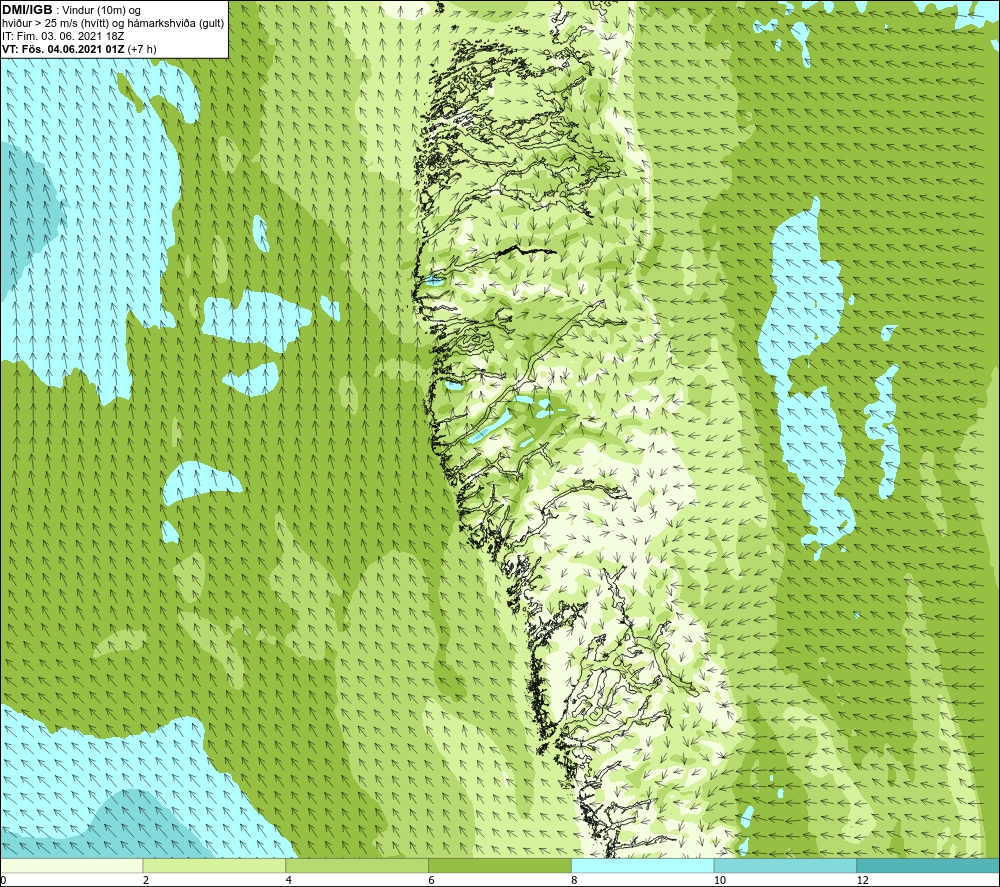The image size is (1000, 887).
Task: Click the 8–10 m/s light cyan swatch
Action: click(x=643, y=866)
